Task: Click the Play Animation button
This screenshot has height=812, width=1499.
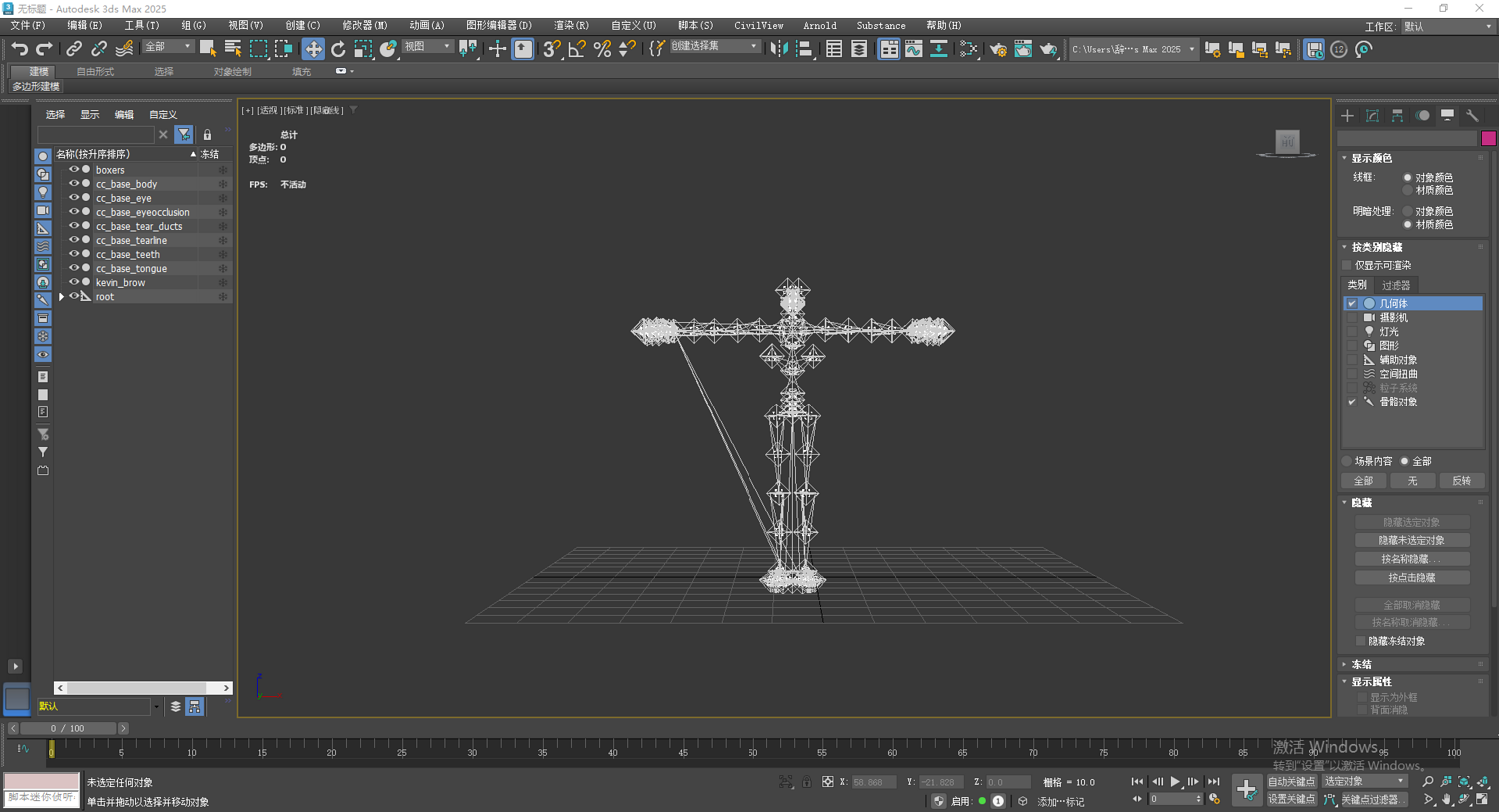Action: (1175, 782)
